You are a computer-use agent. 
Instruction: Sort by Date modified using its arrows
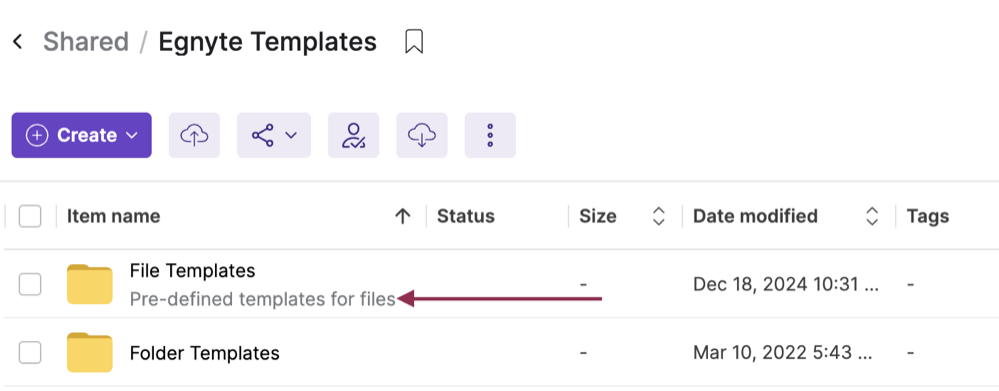[872, 217]
